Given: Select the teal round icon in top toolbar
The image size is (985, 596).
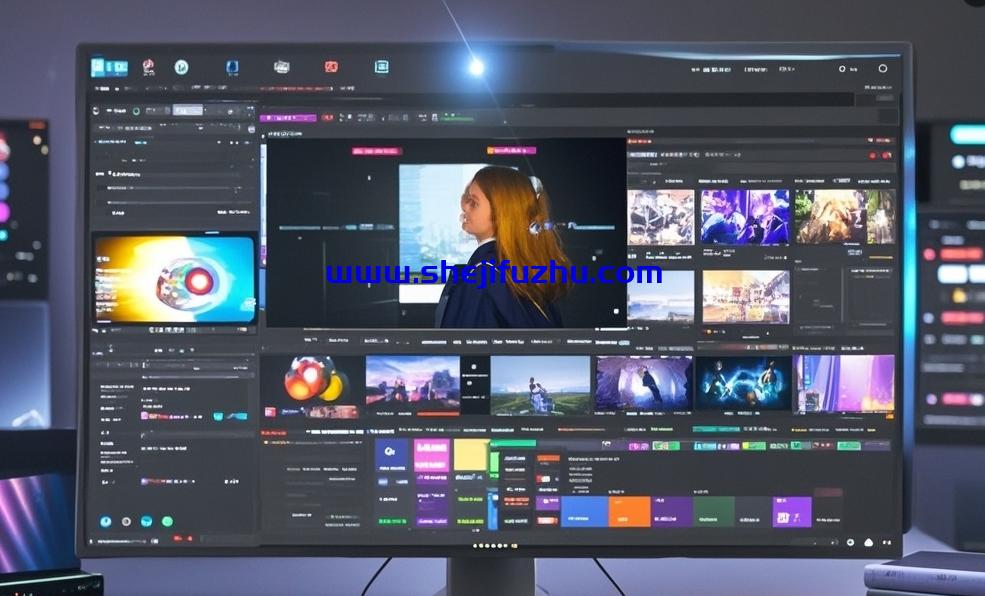Looking at the screenshot, I should (x=181, y=67).
